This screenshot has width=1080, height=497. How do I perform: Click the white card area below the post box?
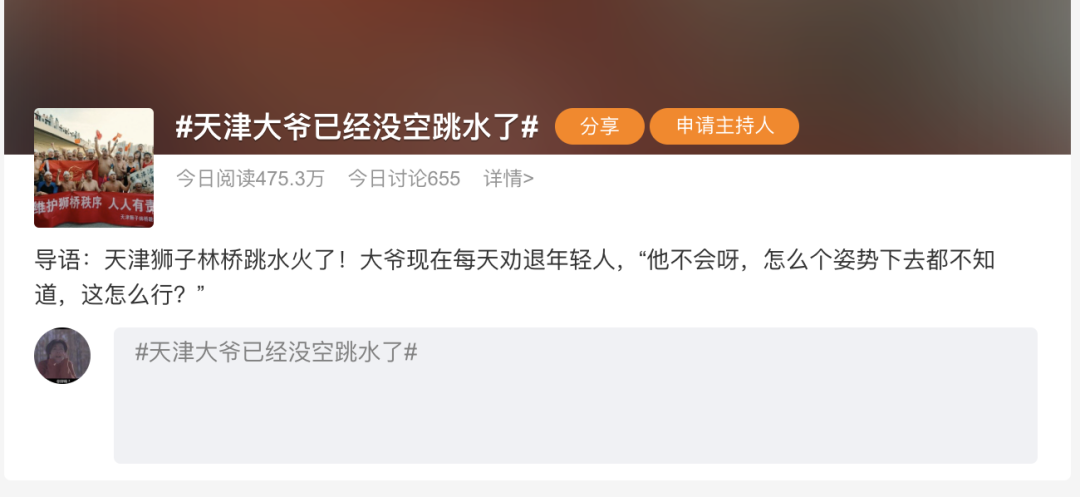(537, 472)
